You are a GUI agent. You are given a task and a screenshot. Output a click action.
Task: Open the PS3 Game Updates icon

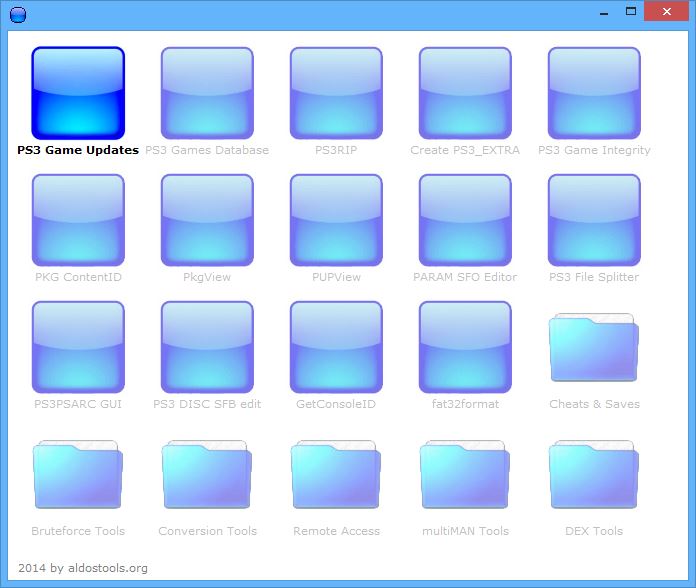tap(78, 93)
